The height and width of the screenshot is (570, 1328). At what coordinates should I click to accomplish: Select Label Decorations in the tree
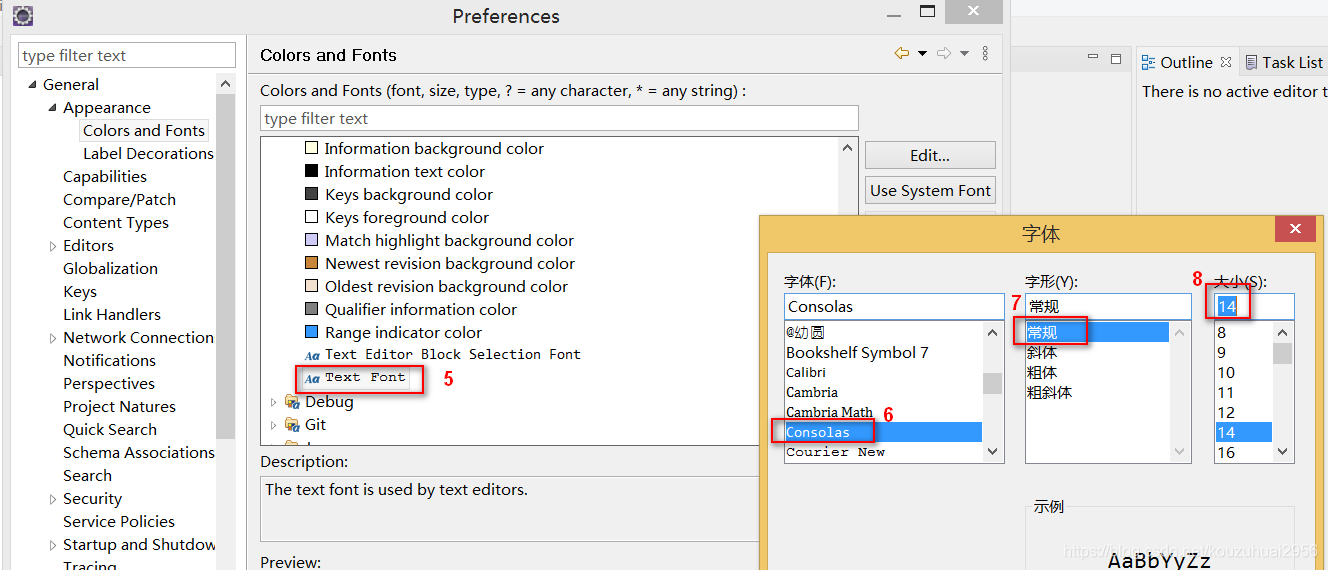148,153
